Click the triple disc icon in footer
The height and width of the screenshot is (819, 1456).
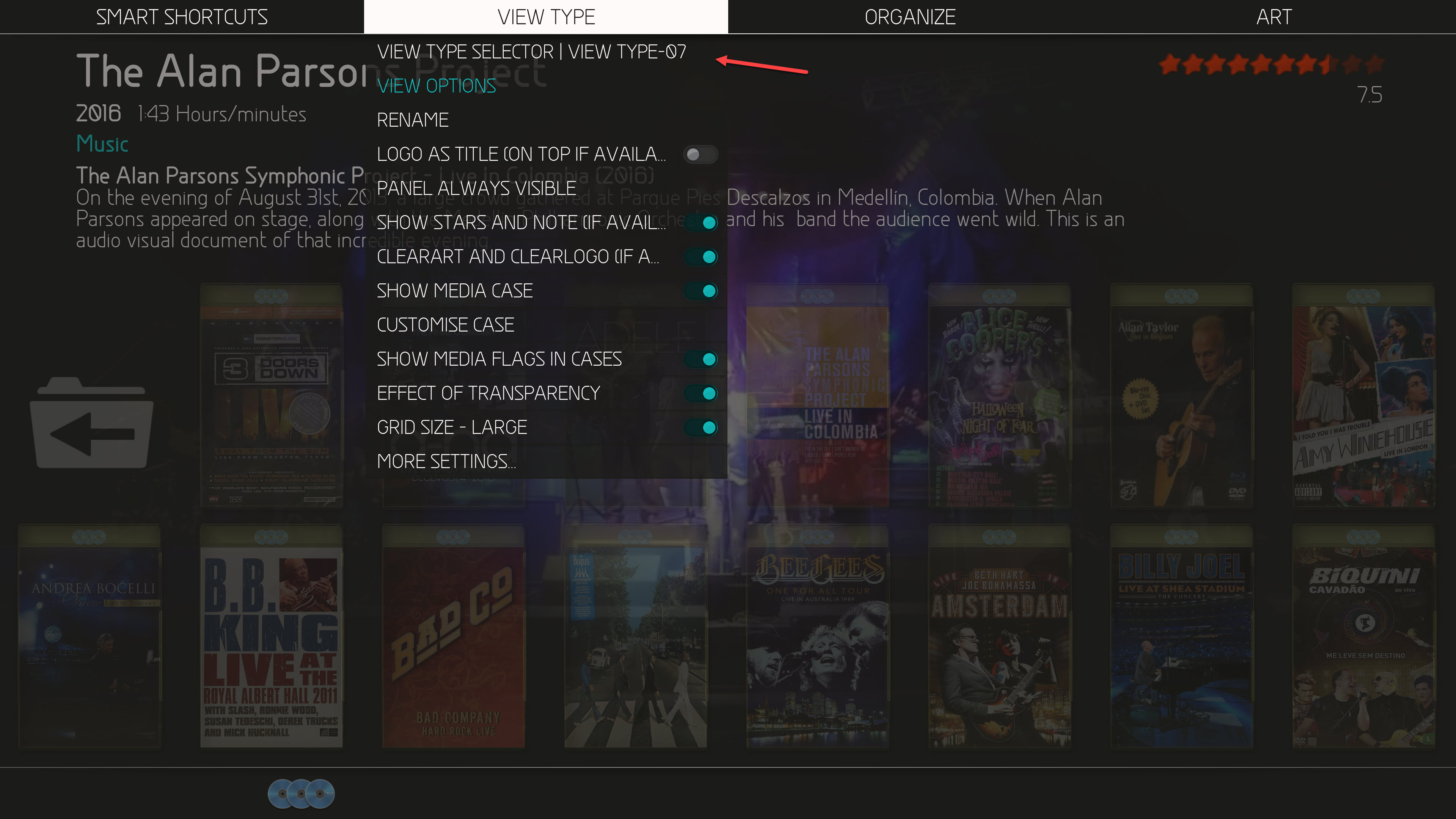click(x=301, y=794)
